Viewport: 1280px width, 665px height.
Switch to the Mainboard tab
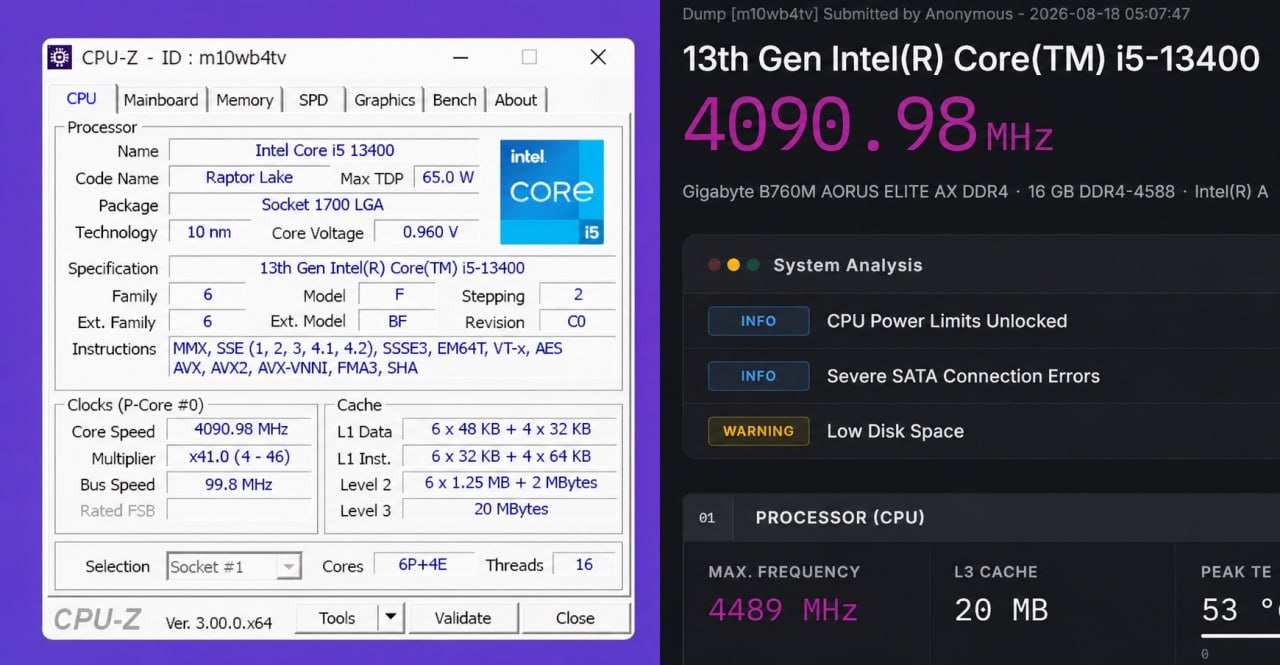tap(161, 100)
